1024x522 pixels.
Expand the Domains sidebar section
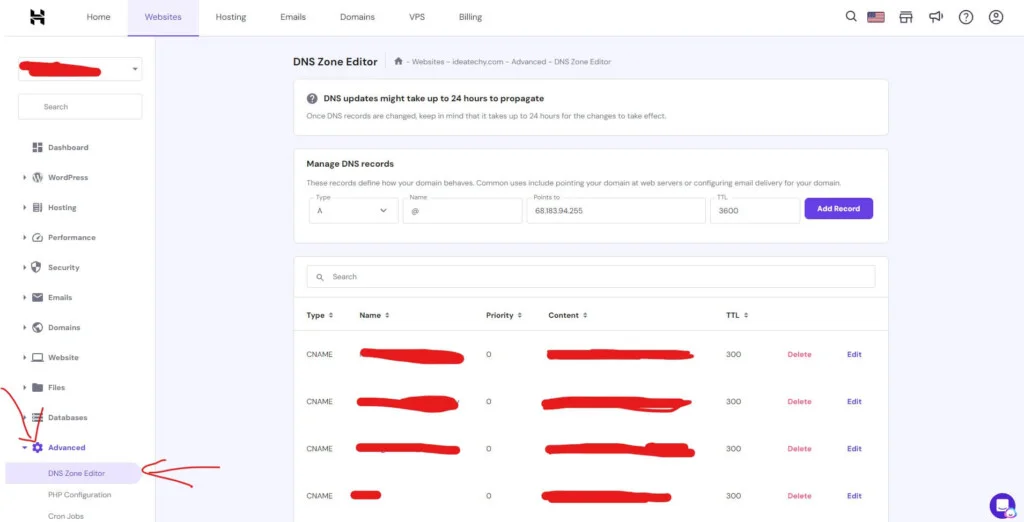click(25, 327)
